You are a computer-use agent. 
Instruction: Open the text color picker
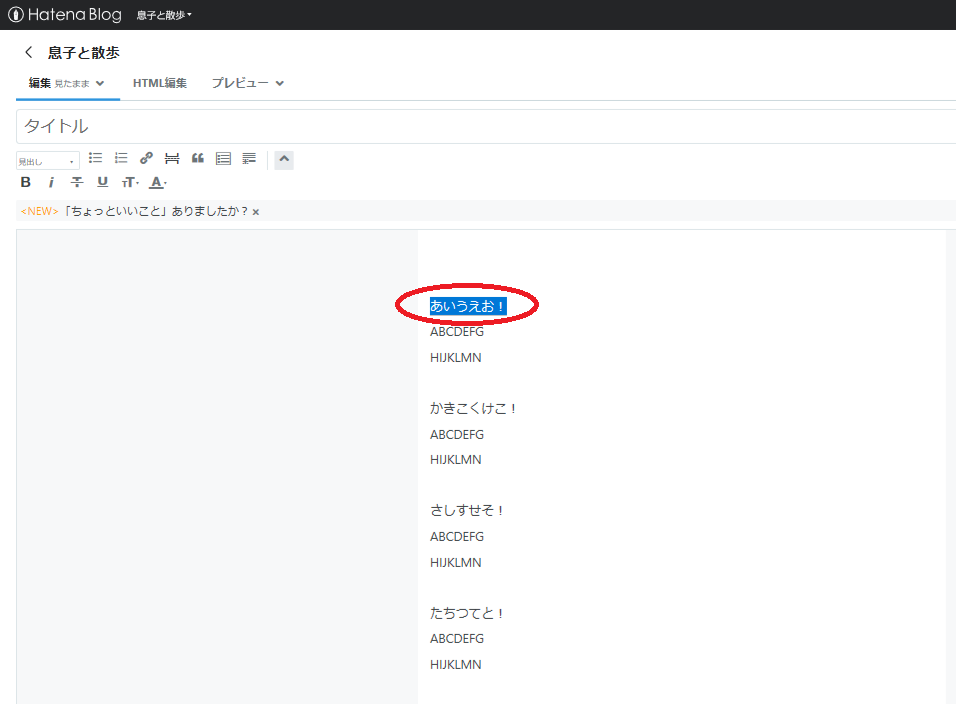[158, 182]
